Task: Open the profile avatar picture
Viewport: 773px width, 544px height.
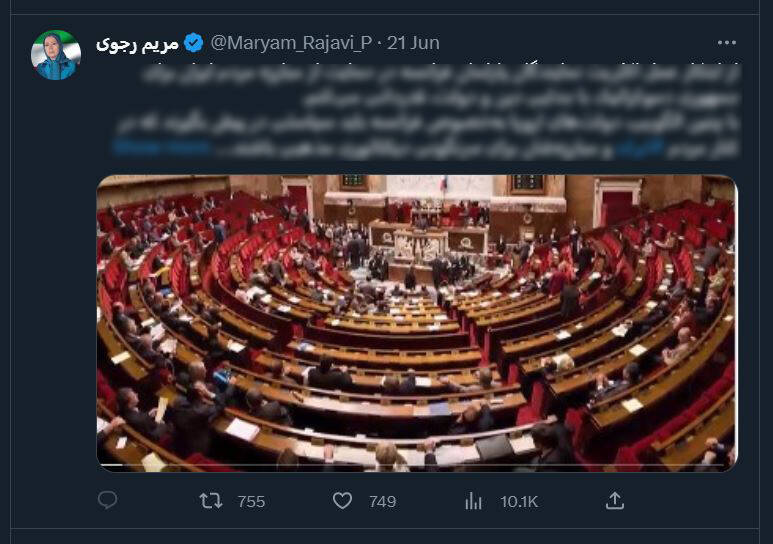Action: coord(56,55)
